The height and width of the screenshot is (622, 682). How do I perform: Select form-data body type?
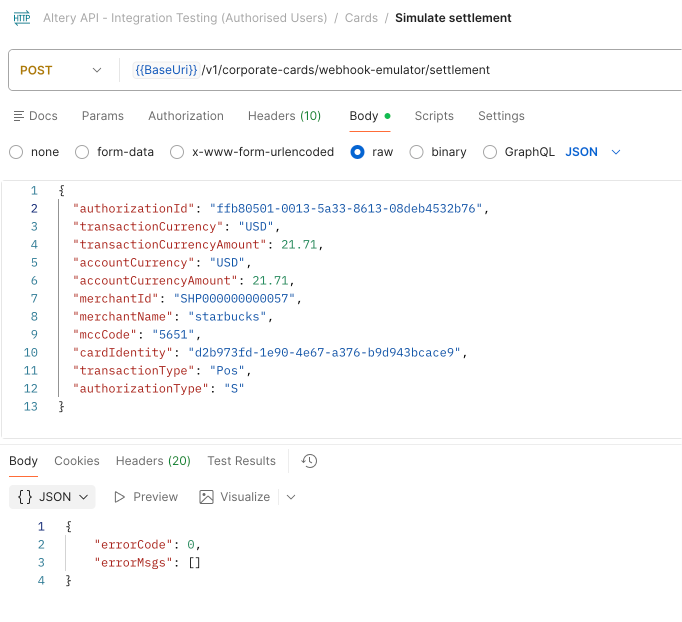pyautogui.click(x=82, y=152)
